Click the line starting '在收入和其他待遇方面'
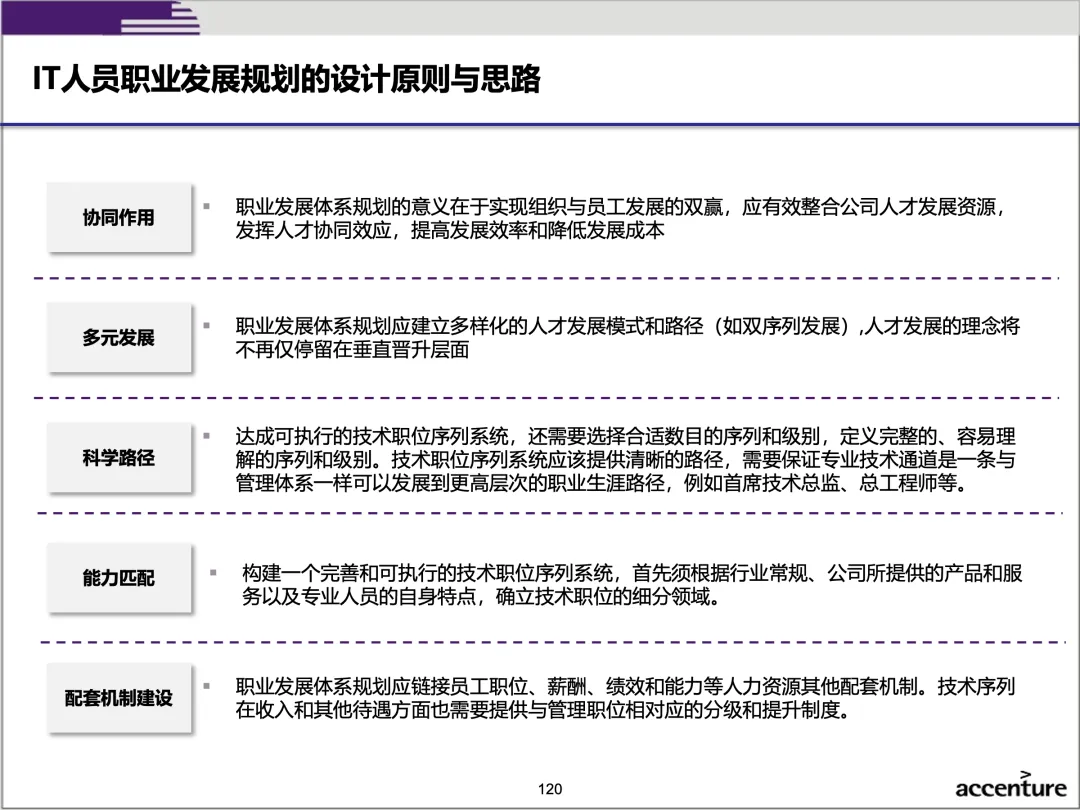1080x810 pixels. 545,709
